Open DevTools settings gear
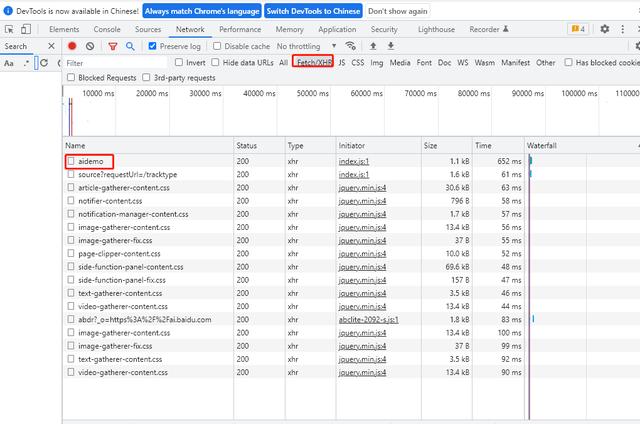 (x=605, y=29)
